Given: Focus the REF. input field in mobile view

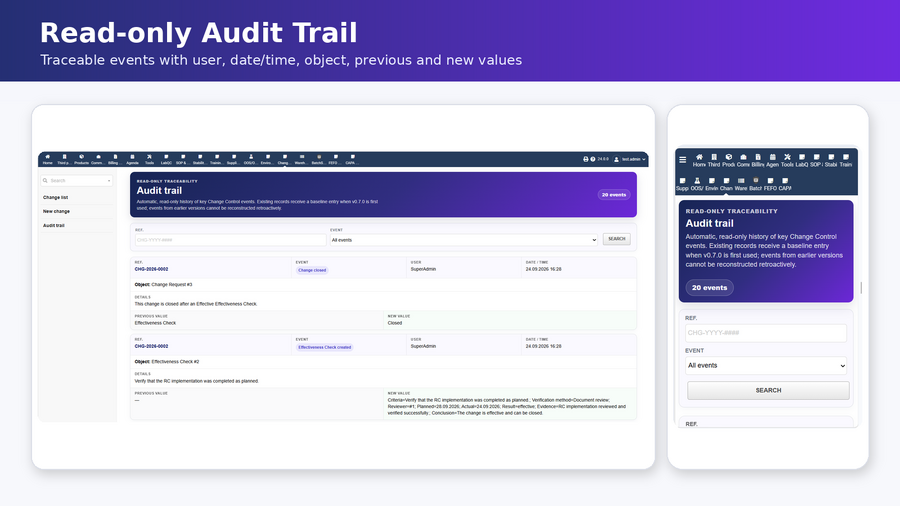Looking at the screenshot, I should [766, 333].
